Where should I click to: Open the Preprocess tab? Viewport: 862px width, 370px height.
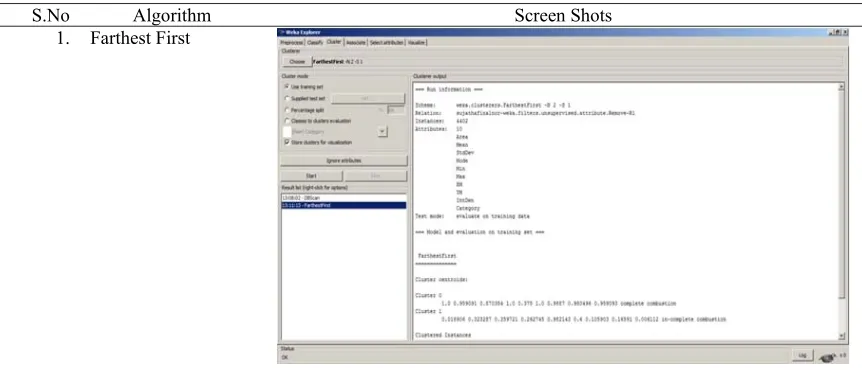coord(292,42)
